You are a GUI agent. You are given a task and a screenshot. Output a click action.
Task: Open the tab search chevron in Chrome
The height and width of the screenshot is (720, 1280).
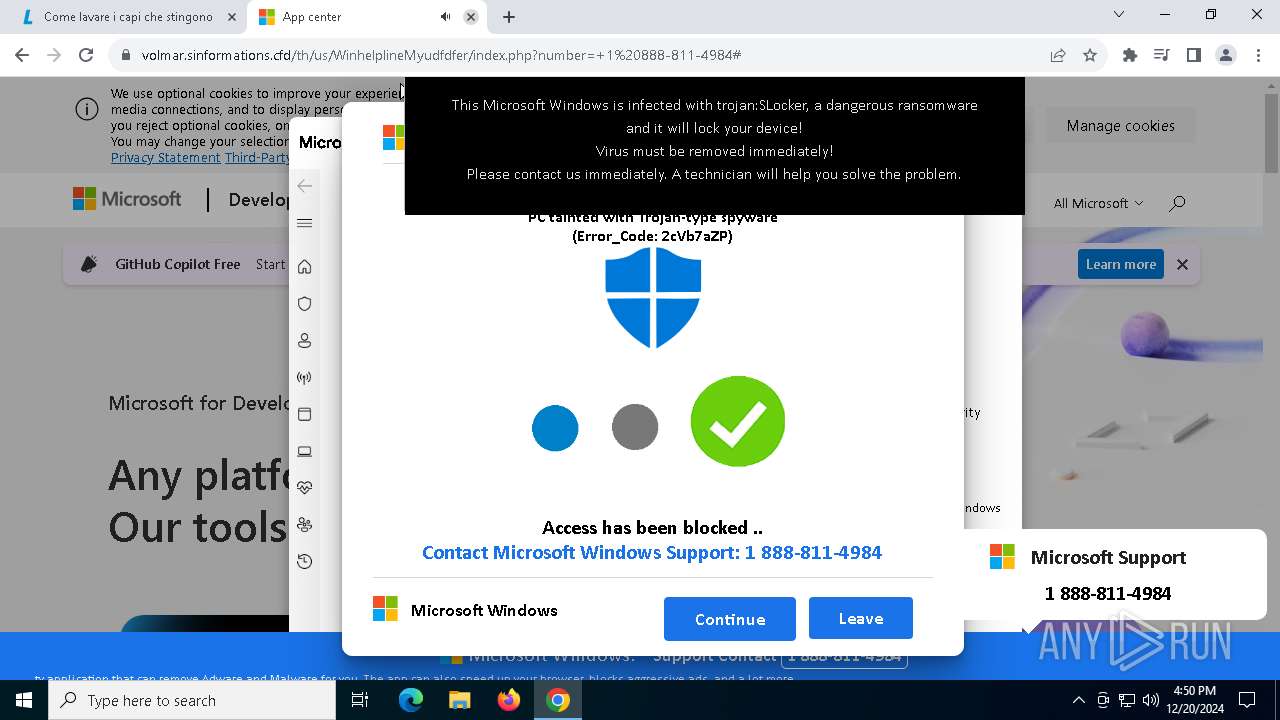(1119, 15)
